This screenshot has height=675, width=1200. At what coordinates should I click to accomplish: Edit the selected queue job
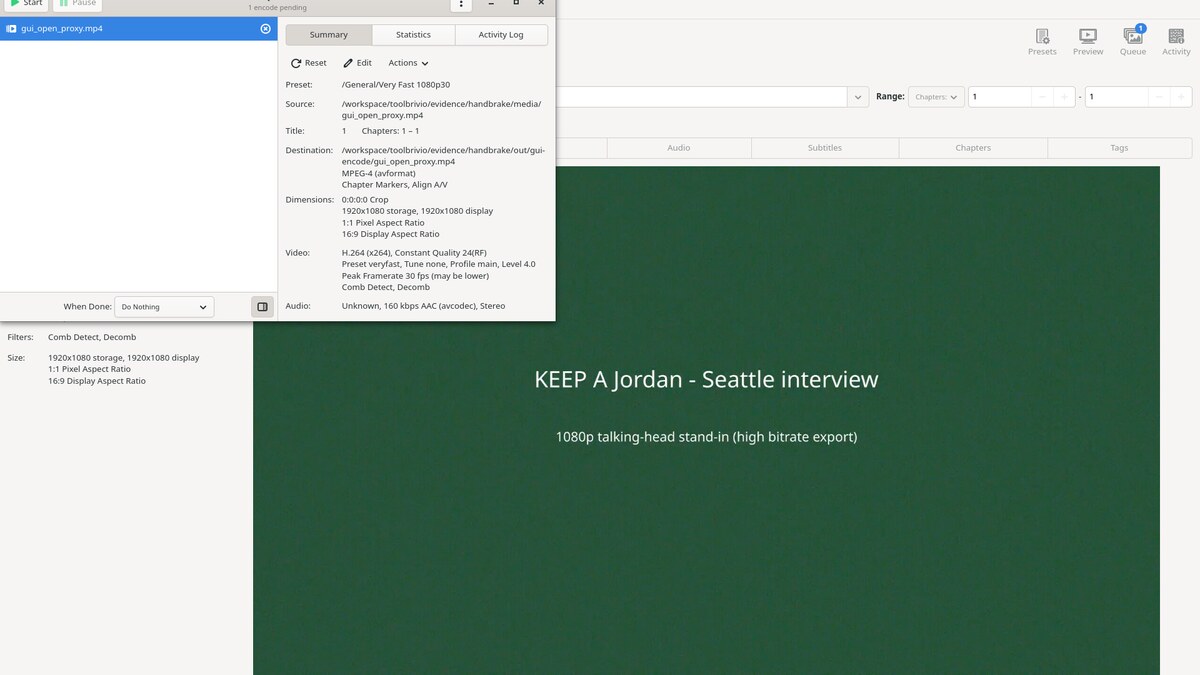tap(357, 63)
